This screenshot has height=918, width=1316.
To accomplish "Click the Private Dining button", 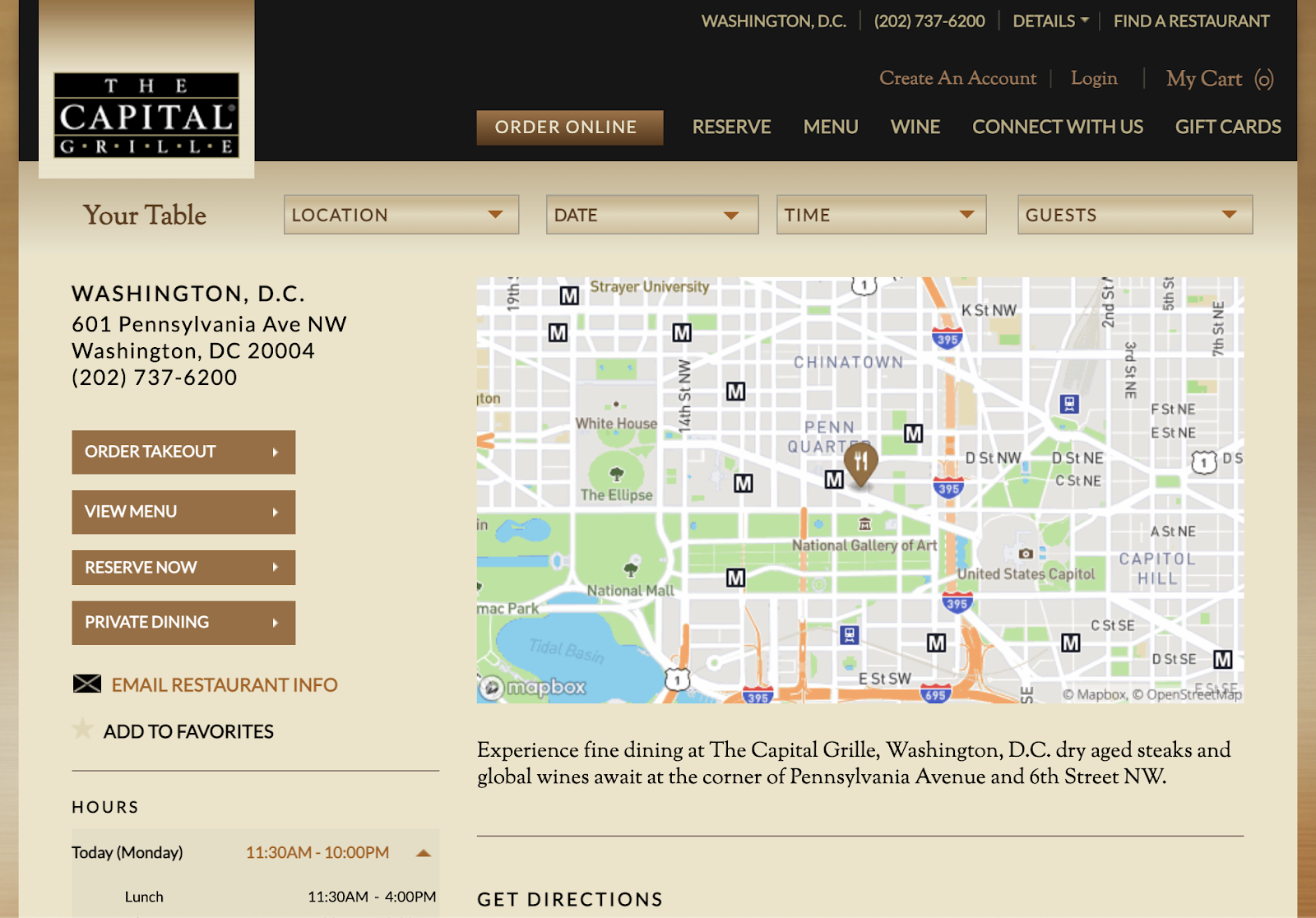I will (183, 623).
